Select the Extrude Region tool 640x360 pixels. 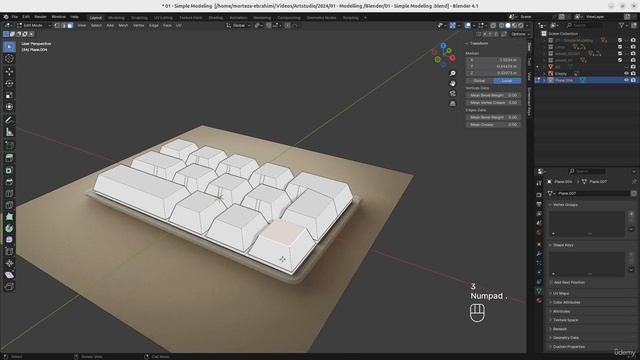point(9,158)
